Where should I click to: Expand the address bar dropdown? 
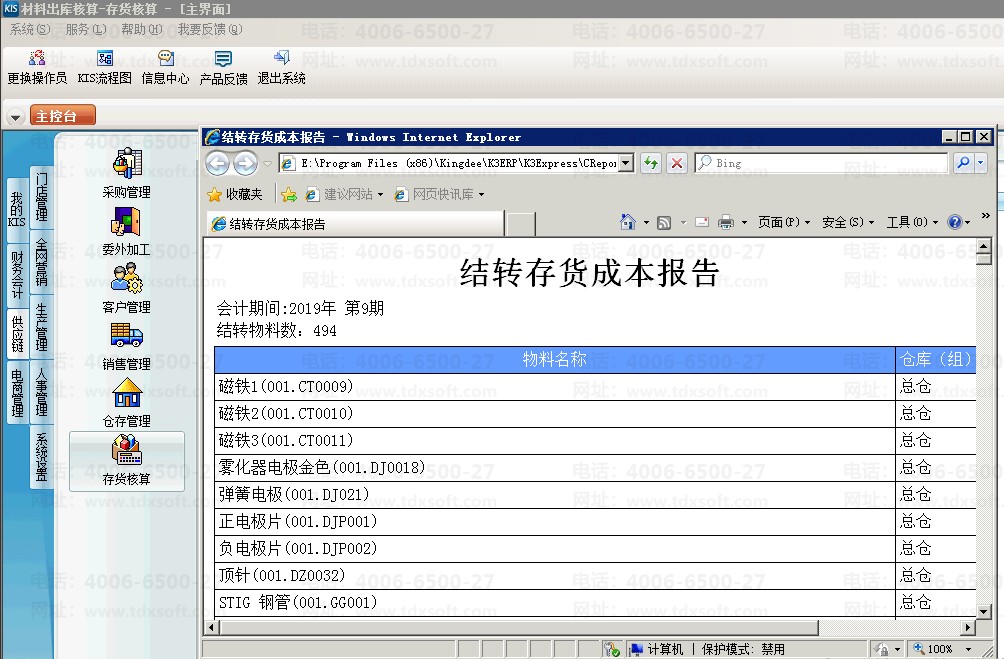[x=626, y=163]
